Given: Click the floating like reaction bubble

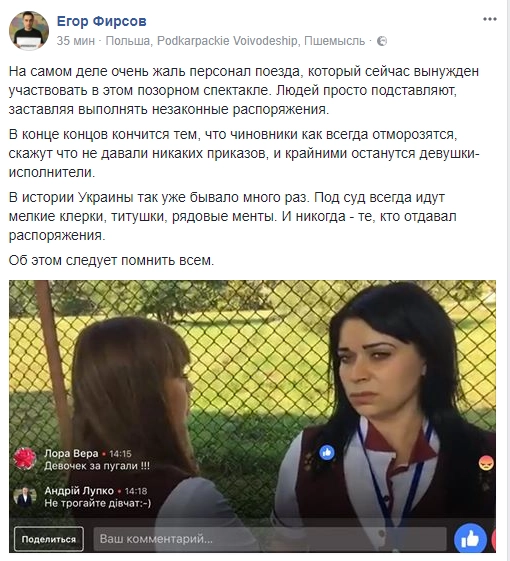Looking at the screenshot, I should (x=327, y=453).
